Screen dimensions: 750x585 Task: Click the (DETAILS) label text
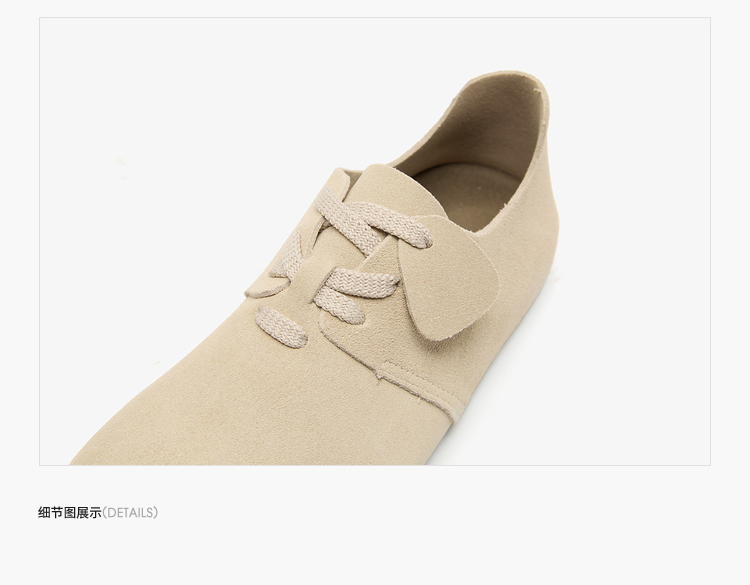point(130,513)
